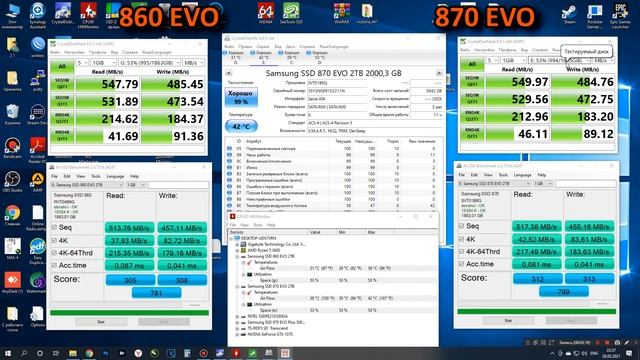Open the WinRAR desktop icon
640x360 pixels.
tap(341, 12)
